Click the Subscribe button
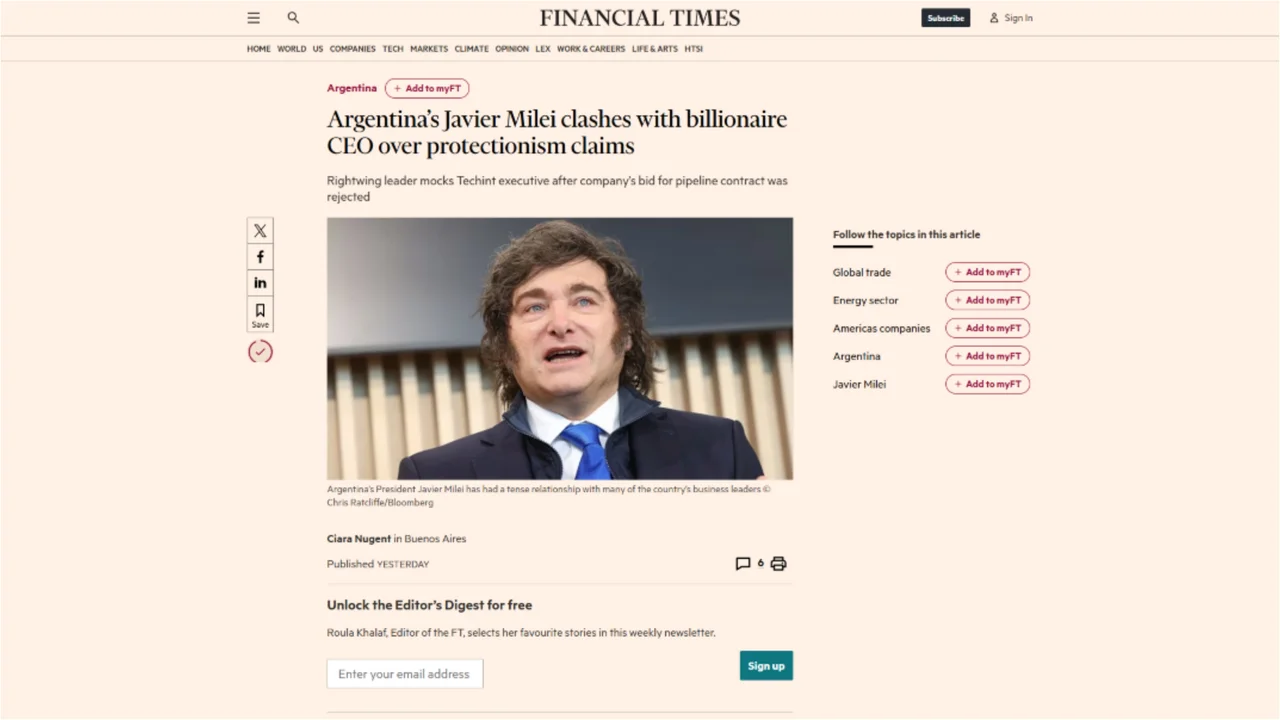The height and width of the screenshot is (720, 1280). pyautogui.click(x=945, y=17)
